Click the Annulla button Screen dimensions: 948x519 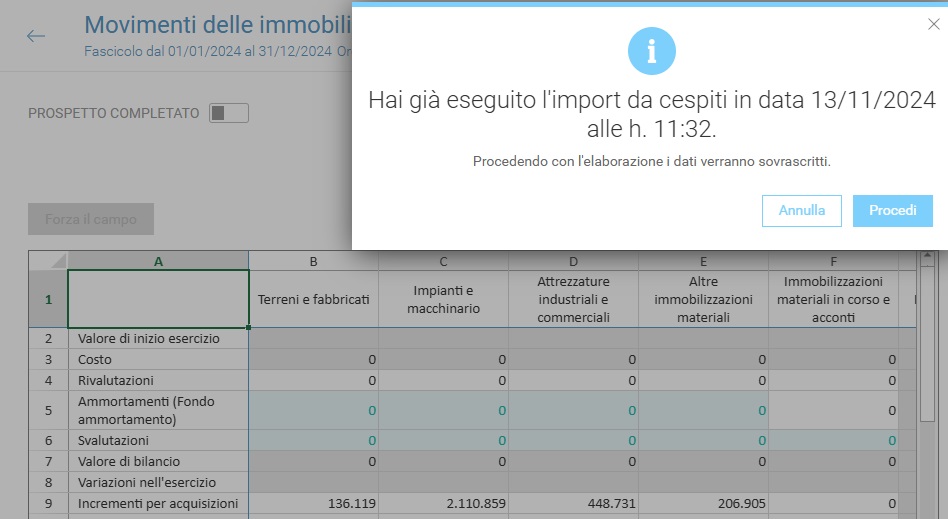click(802, 211)
